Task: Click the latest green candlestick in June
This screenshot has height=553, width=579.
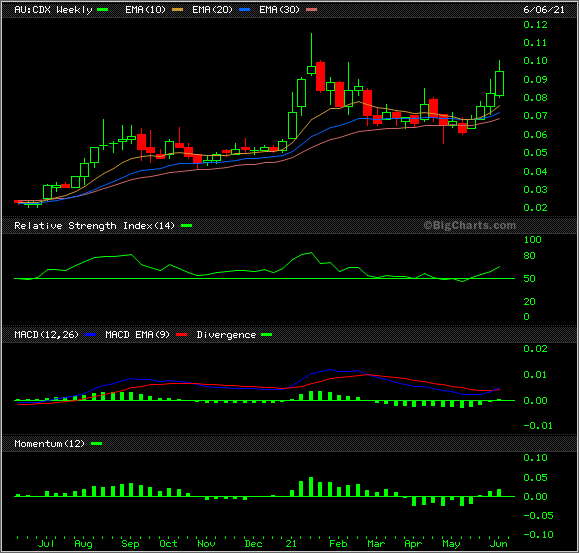Action: (x=499, y=83)
